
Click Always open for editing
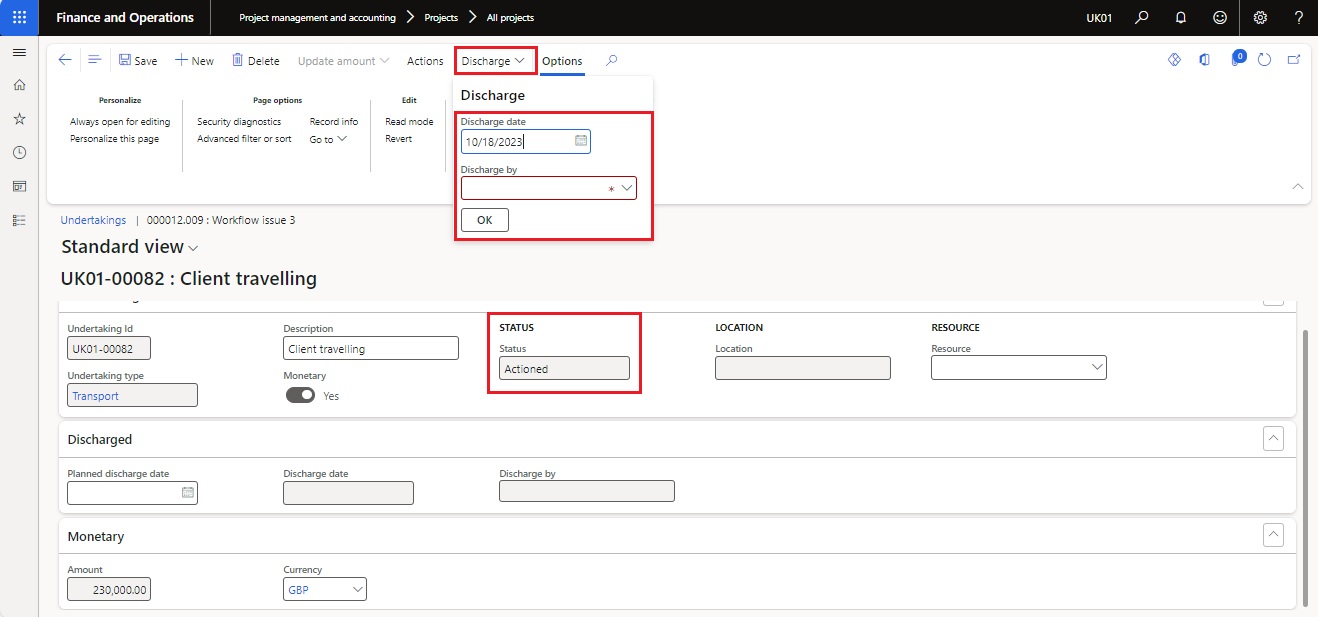[x=120, y=122]
